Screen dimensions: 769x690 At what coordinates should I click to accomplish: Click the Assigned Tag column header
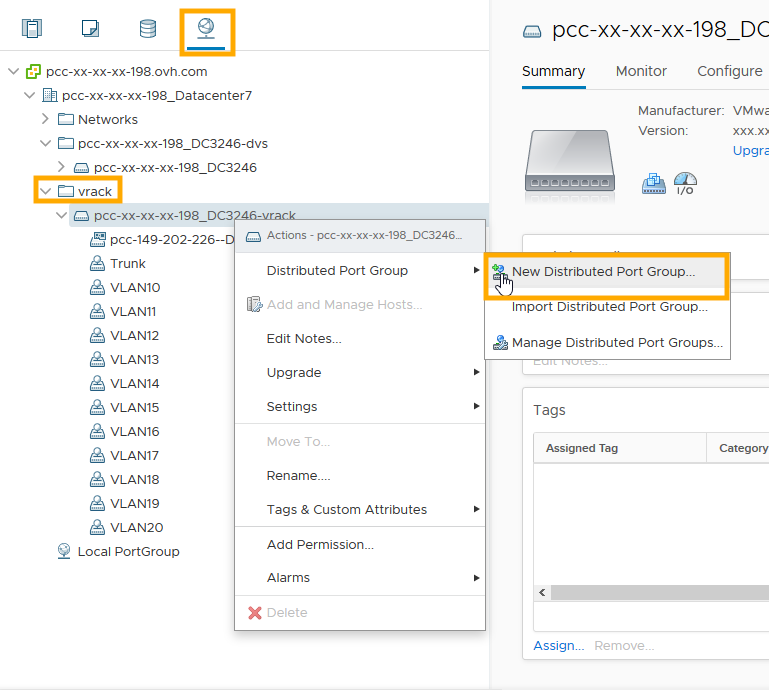pos(620,448)
